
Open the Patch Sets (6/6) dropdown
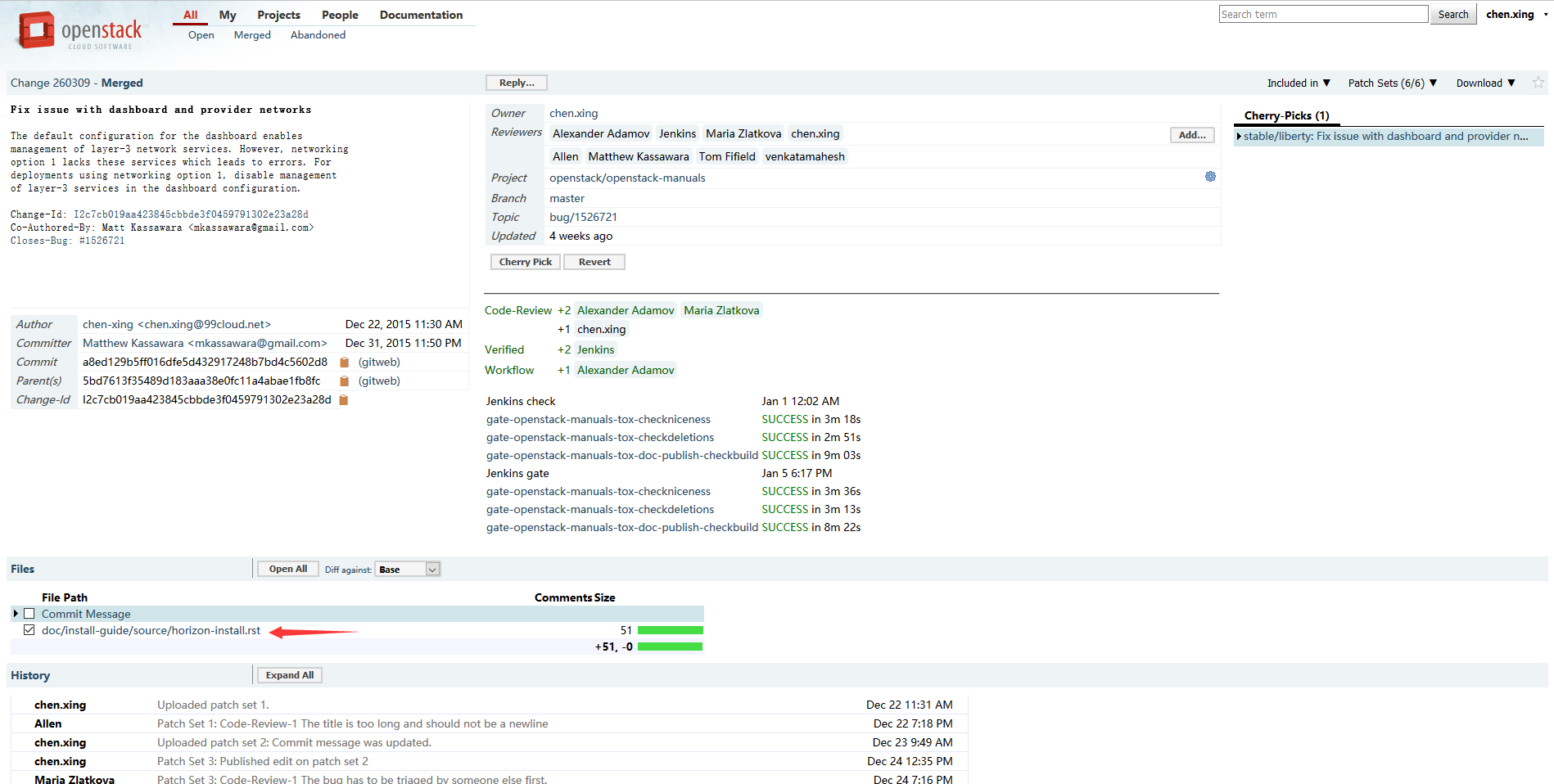tap(1393, 83)
